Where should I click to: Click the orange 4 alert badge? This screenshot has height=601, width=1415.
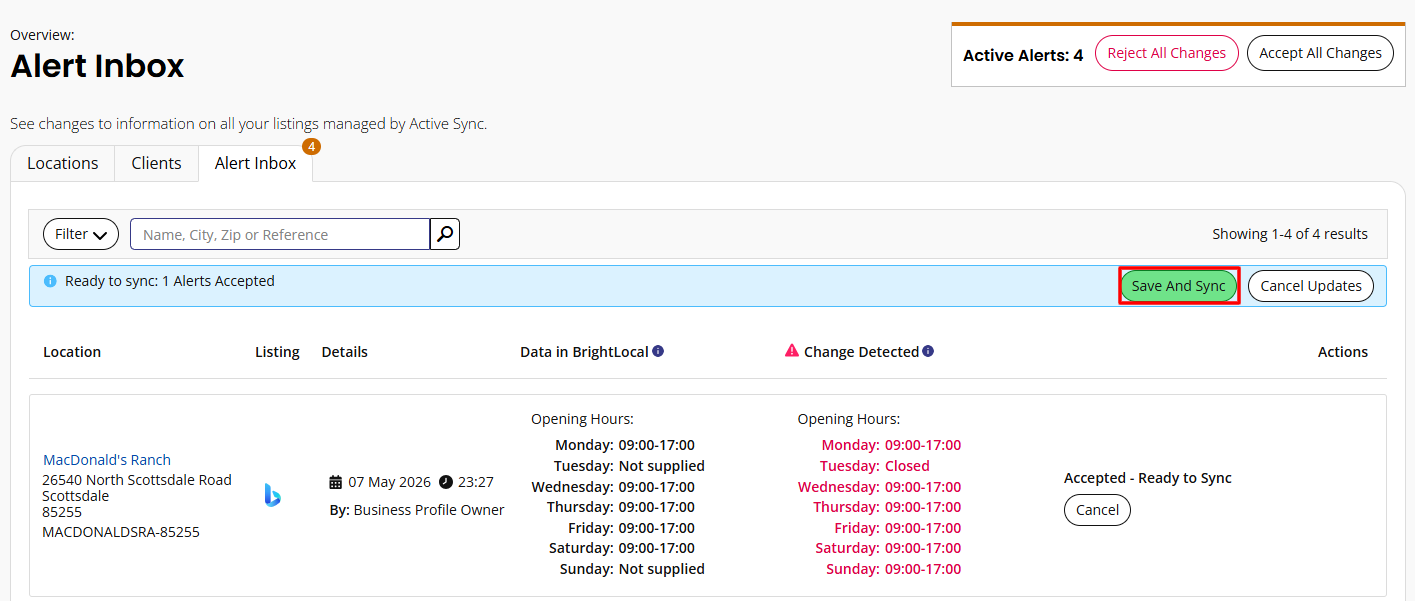coord(311,147)
